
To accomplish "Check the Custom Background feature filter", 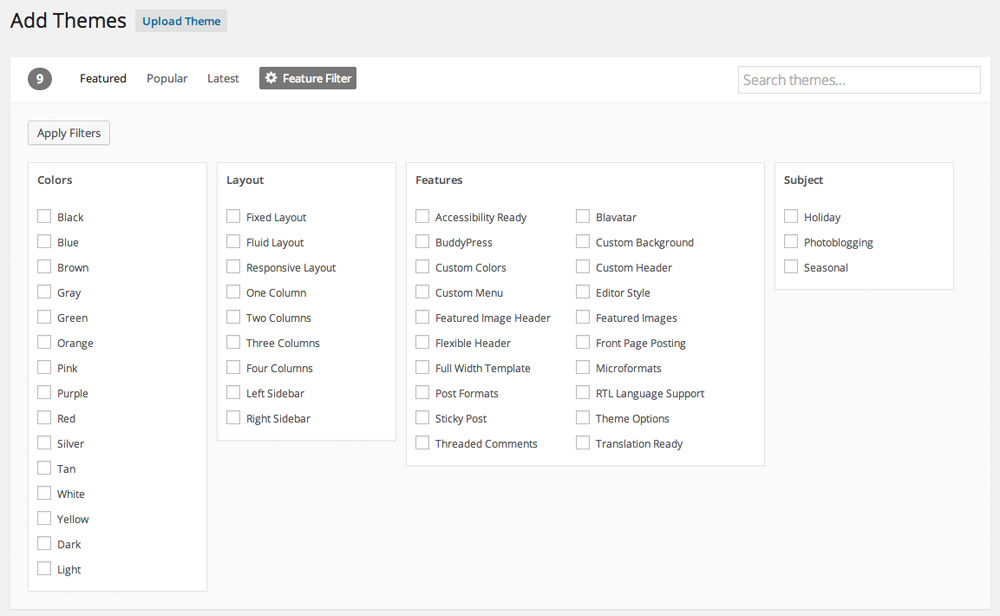I will click(x=582, y=241).
